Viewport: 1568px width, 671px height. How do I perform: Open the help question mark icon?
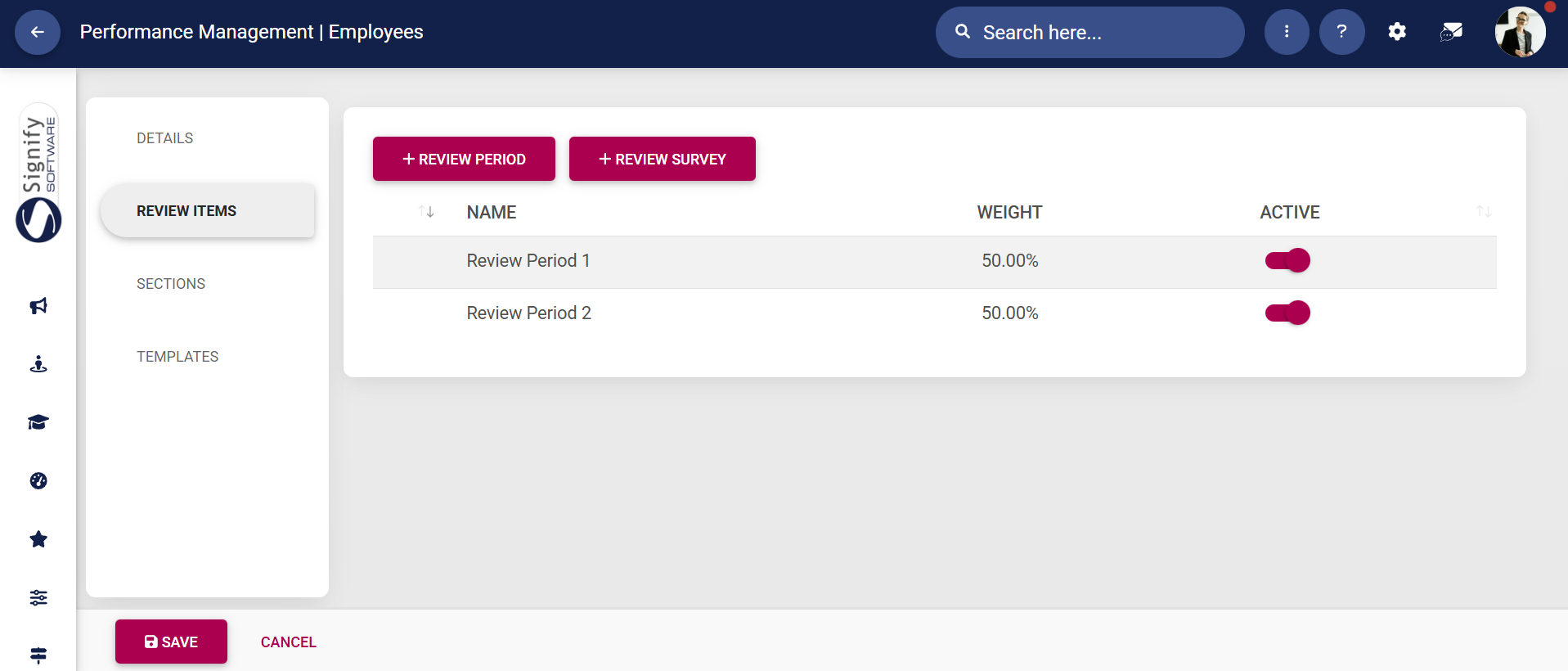pos(1341,32)
